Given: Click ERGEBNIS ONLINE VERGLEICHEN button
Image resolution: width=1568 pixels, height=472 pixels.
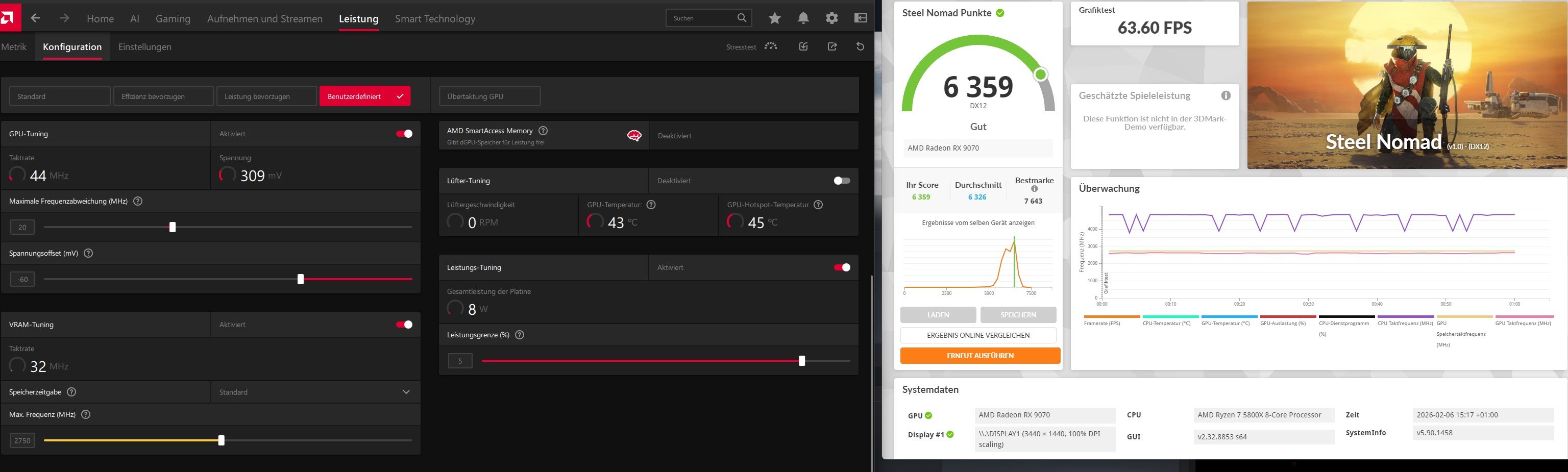Looking at the screenshot, I should [978, 335].
